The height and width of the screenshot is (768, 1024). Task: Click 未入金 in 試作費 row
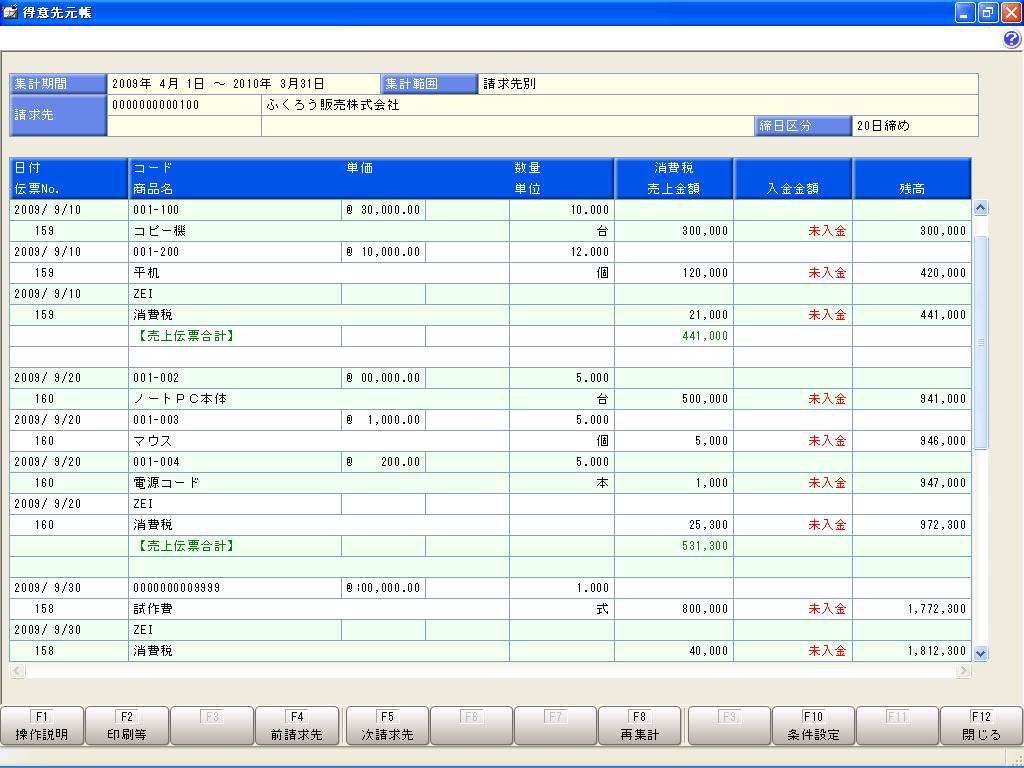coord(827,609)
